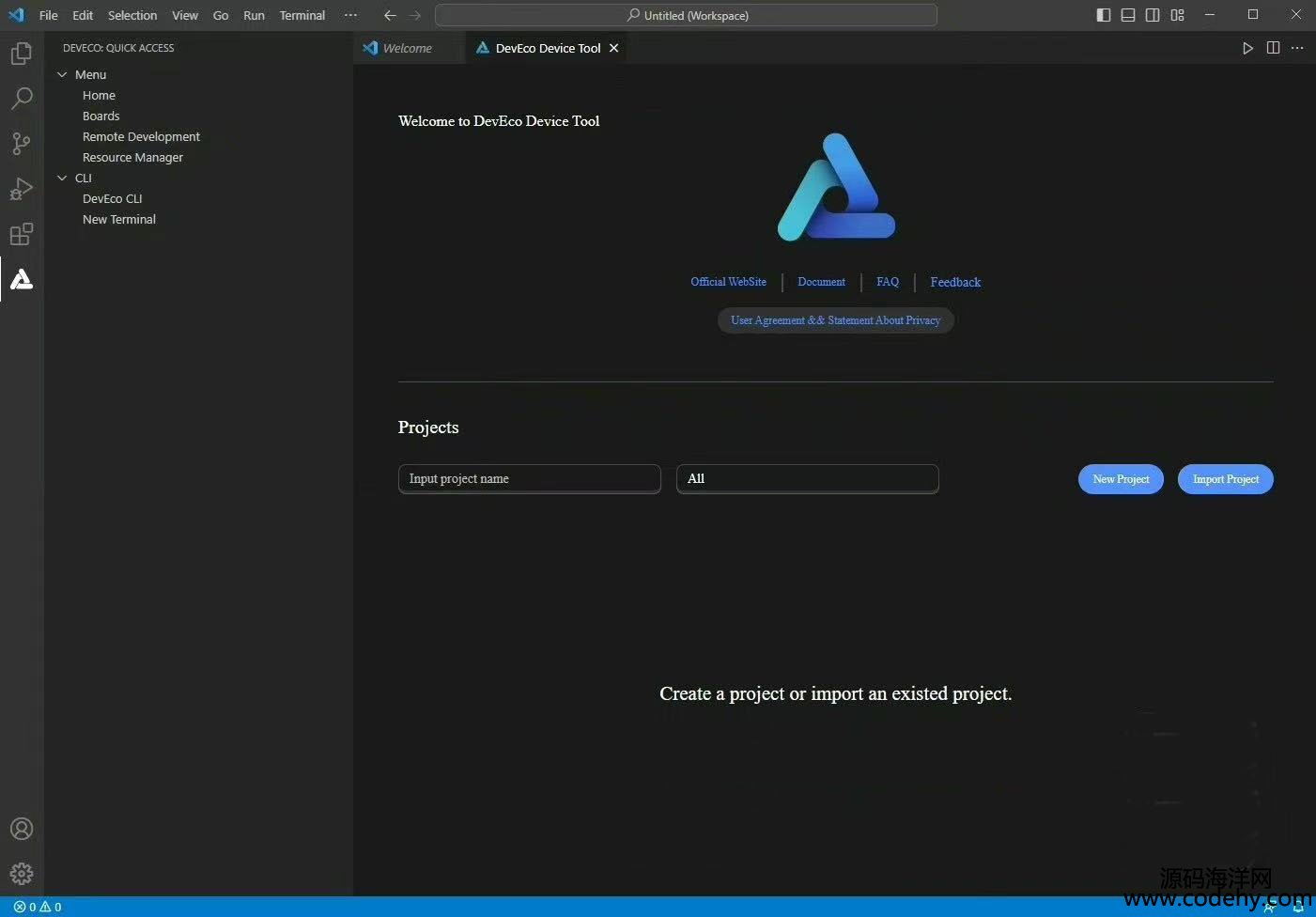Click the Run play icon in editor toolbar
1316x917 pixels.
tap(1247, 48)
